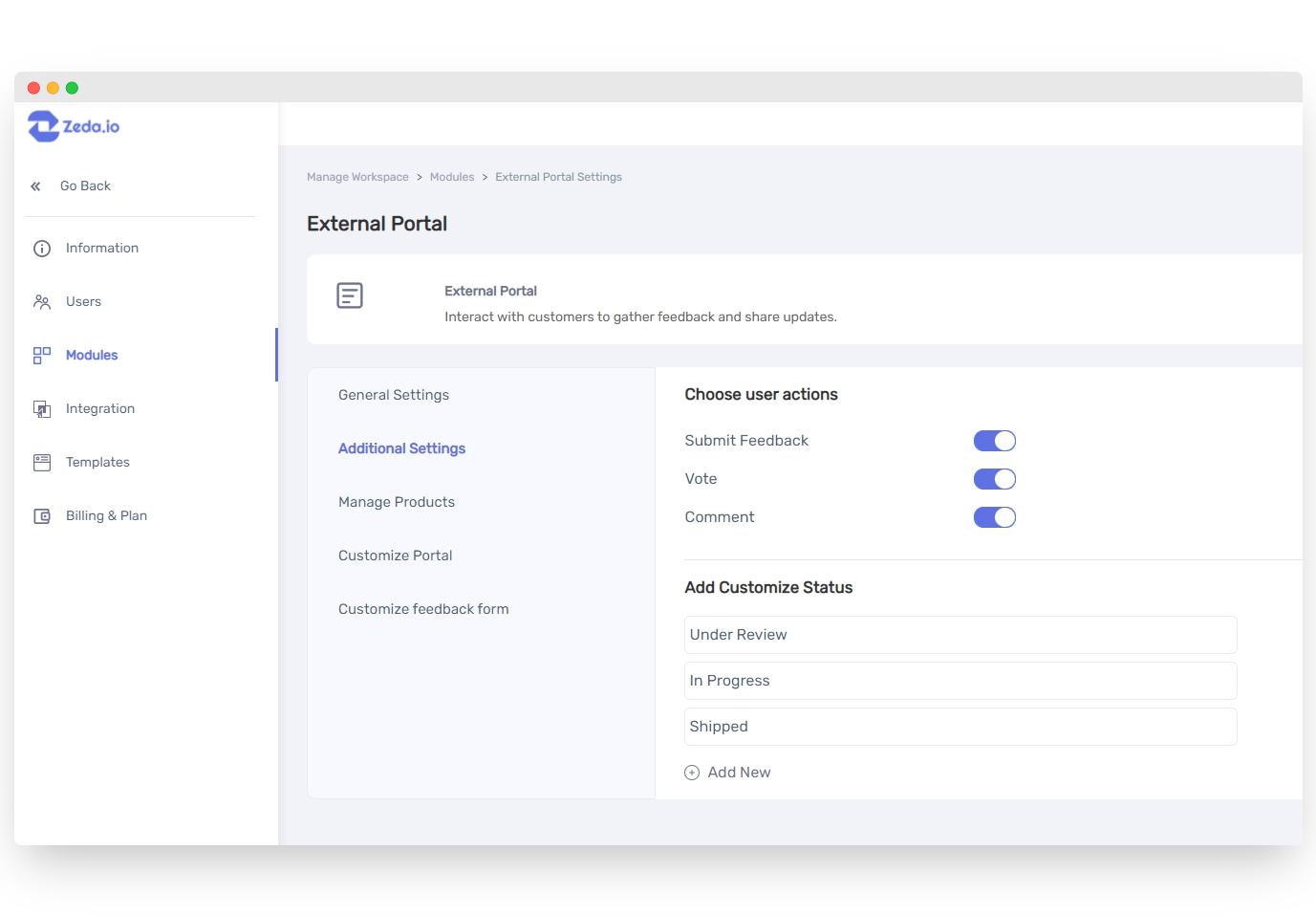Click the sidebar collapse double-chevron icon
The height and width of the screenshot is (916, 1316).
click(35, 185)
